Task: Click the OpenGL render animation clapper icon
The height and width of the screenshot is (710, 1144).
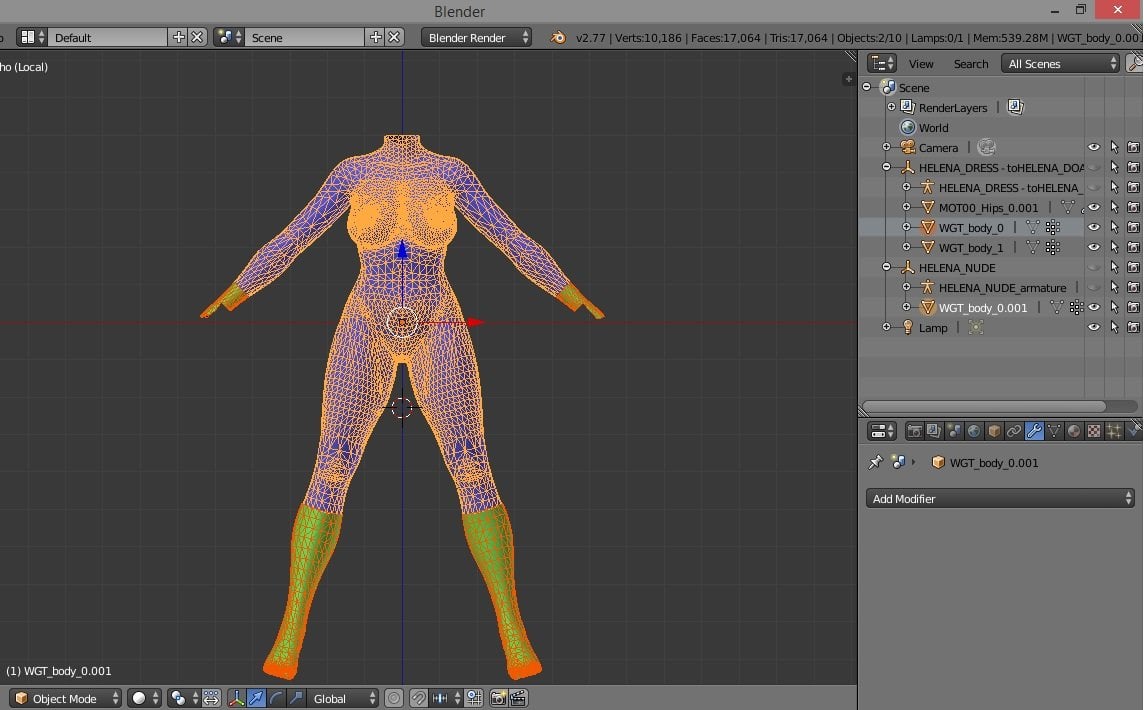Action: pos(518,698)
